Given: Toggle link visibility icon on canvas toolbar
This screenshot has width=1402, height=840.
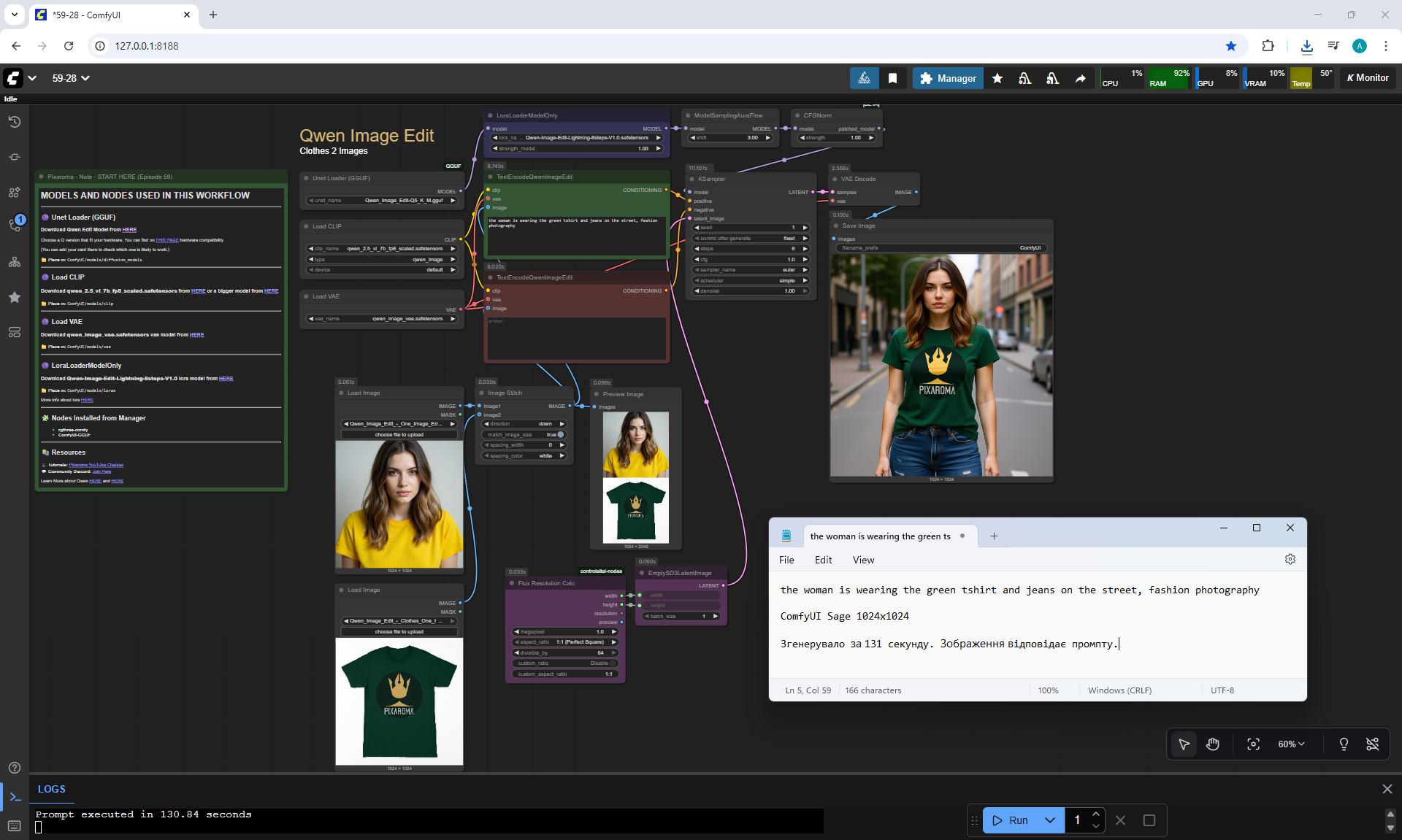Looking at the screenshot, I should click(x=1372, y=744).
